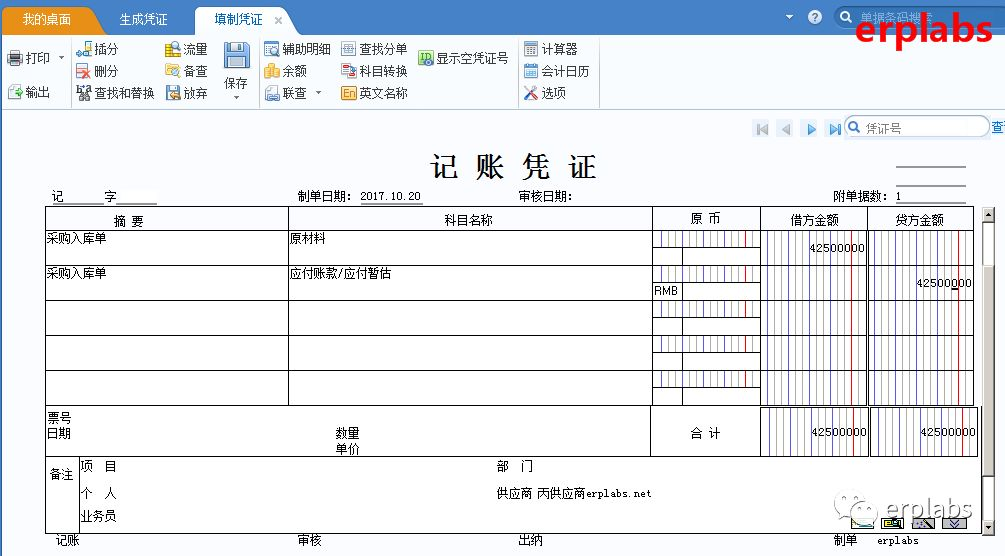Screen dimensions: 1005x556
Task: Open the top-right dropdown arrow menu
Action: point(790,17)
